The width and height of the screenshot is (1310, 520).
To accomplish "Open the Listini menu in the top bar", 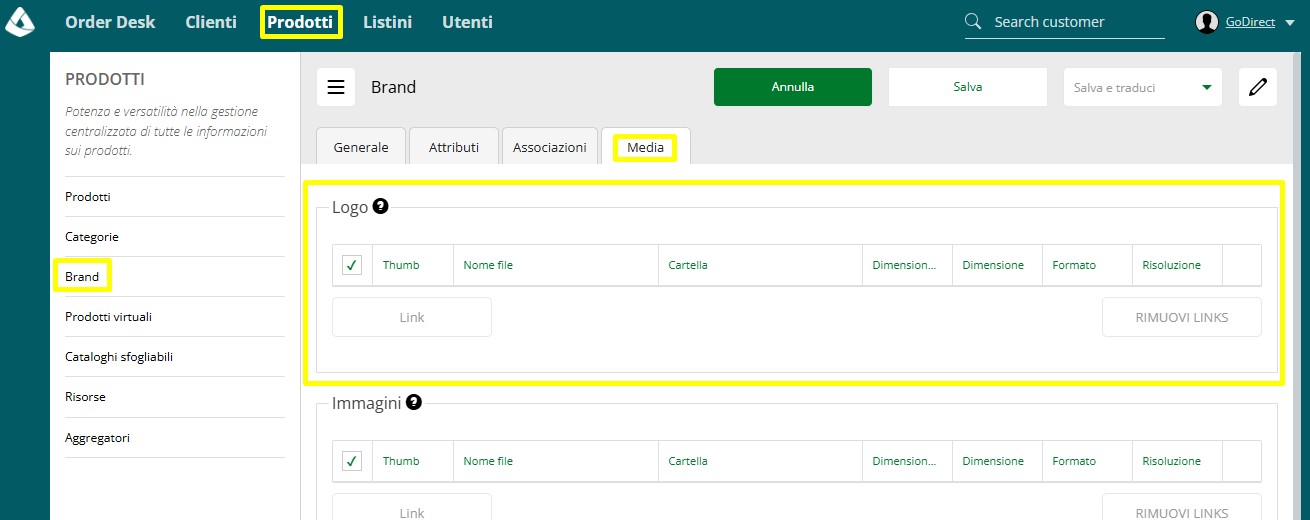I will point(387,22).
